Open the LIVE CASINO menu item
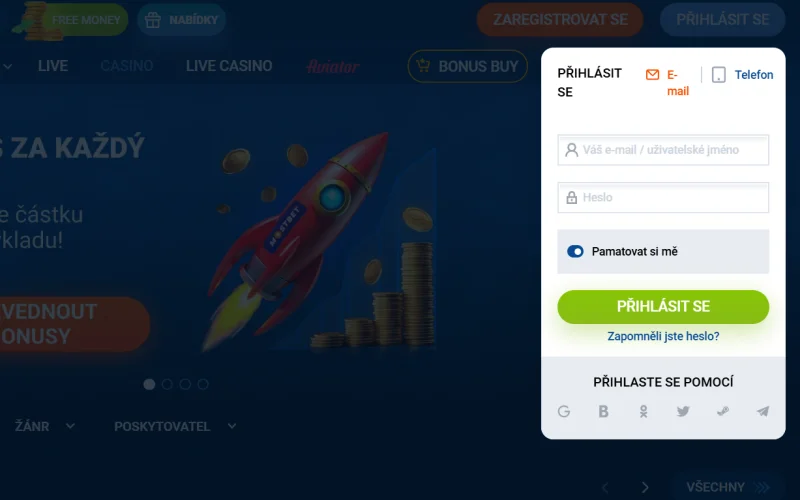The width and height of the screenshot is (800, 500). 229,66
